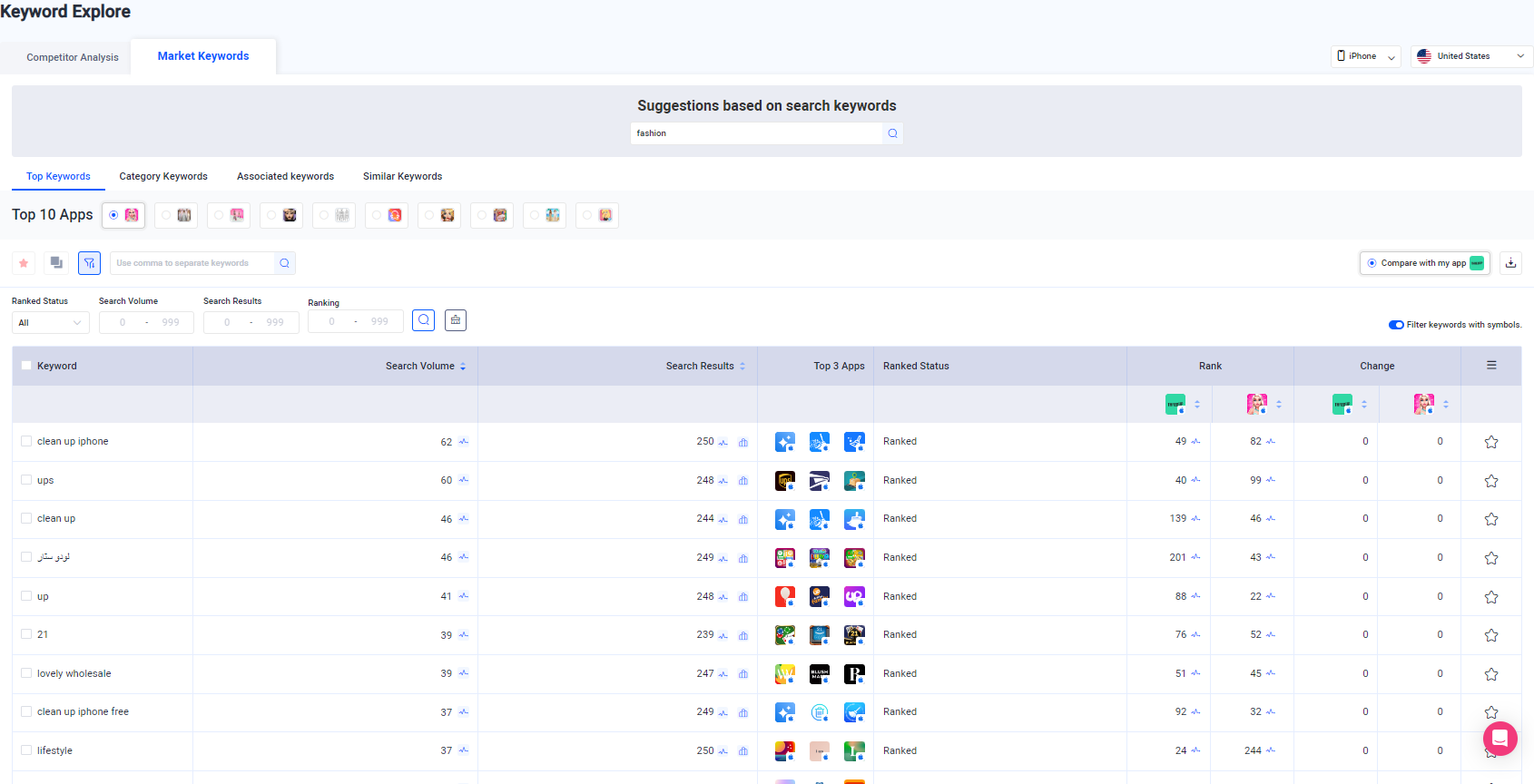Click the red star favorites filter icon
This screenshot has height=784, width=1534.
click(x=24, y=263)
